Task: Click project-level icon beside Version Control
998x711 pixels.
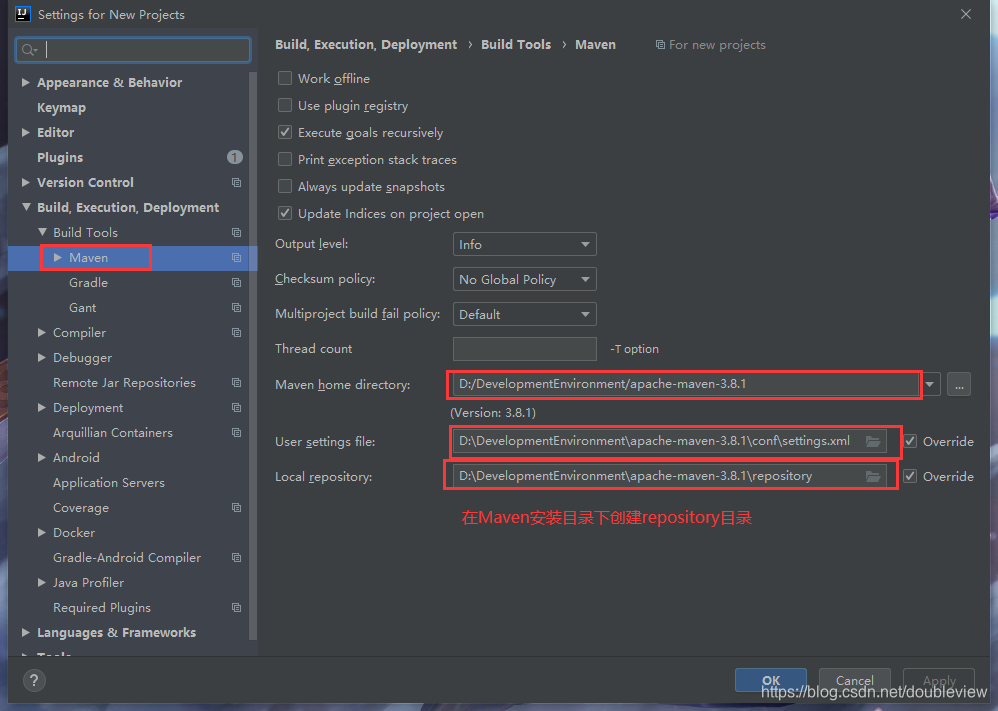Action: point(236,183)
